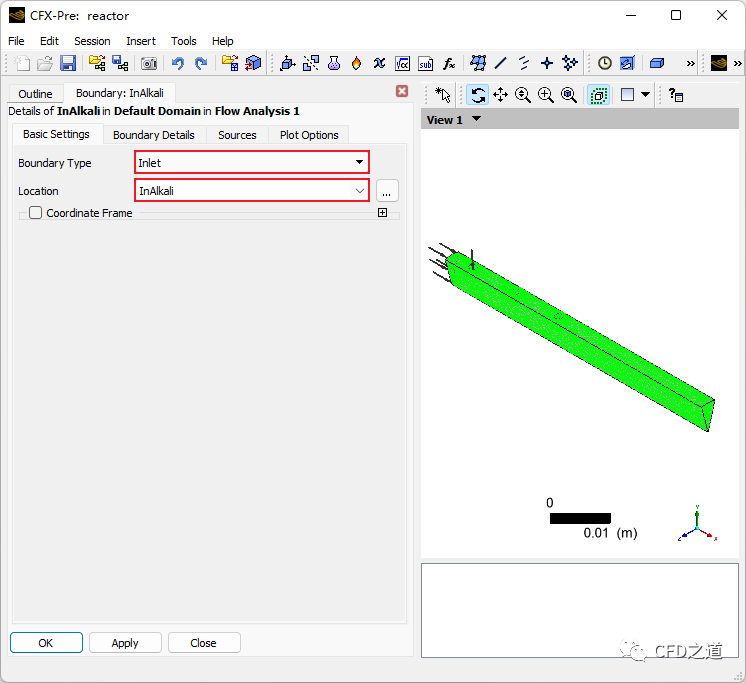Open the Edit menu
Image resolution: width=746 pixels, height=683 pixels.
pos(49,41)
